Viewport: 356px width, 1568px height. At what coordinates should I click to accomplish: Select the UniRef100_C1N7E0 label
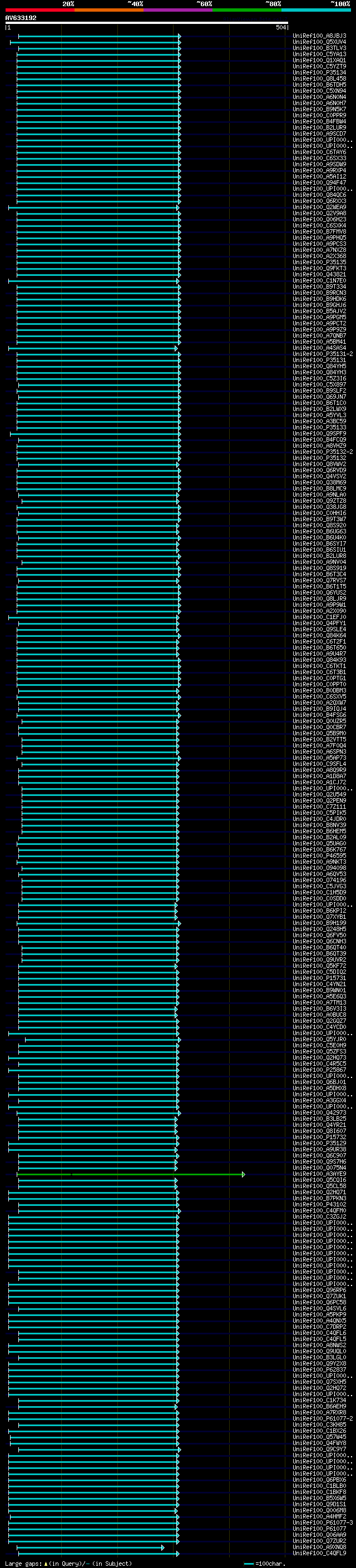tap(319, 280)
